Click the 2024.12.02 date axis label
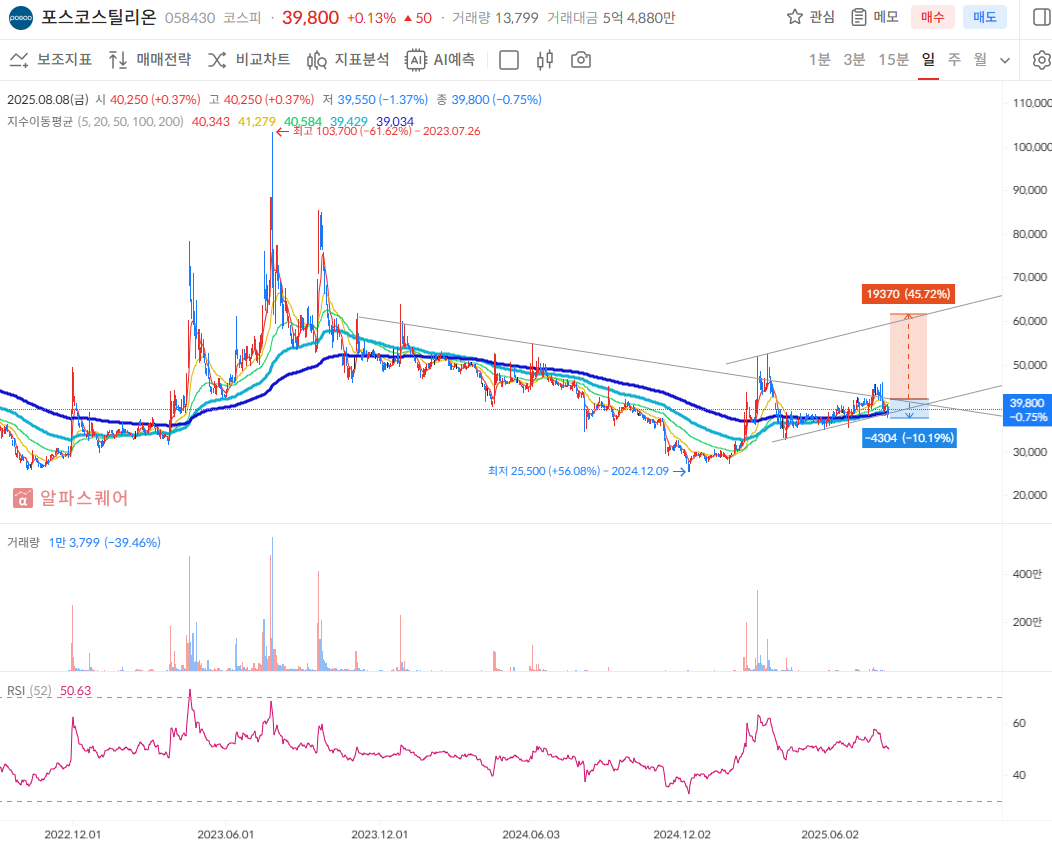The image size is (1052, 845). (682, 834)
